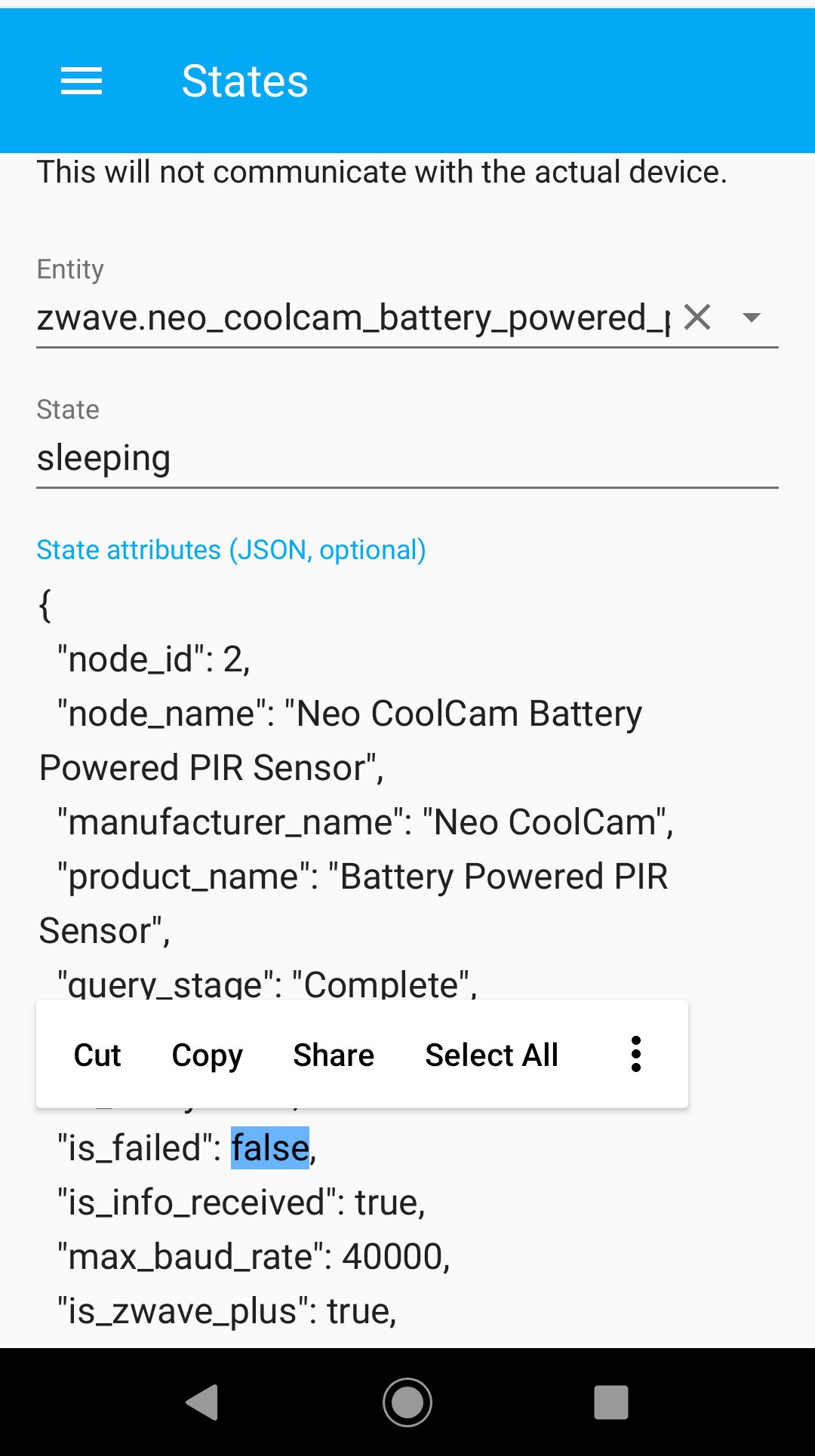Tap the highlighted word false

[270, 1148]
